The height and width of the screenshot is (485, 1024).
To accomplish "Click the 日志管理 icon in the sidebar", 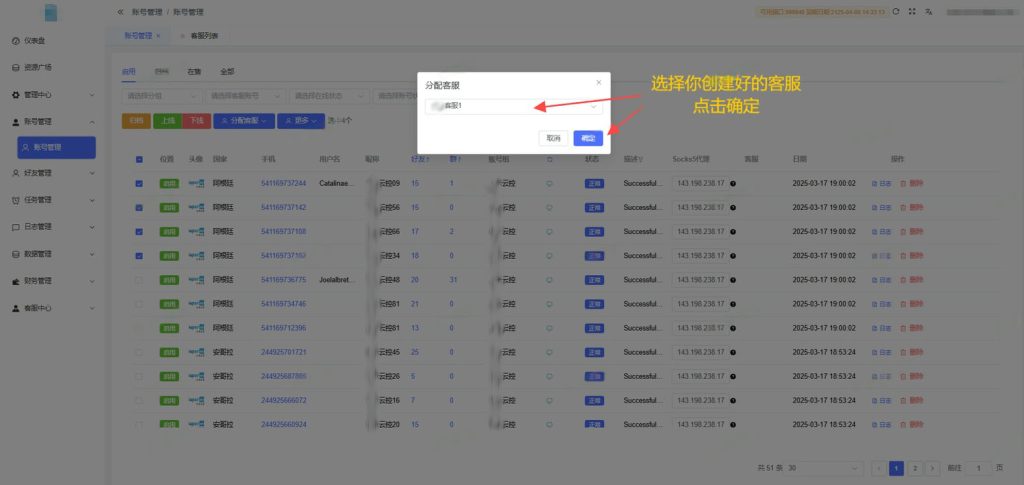I will point(16,227).
